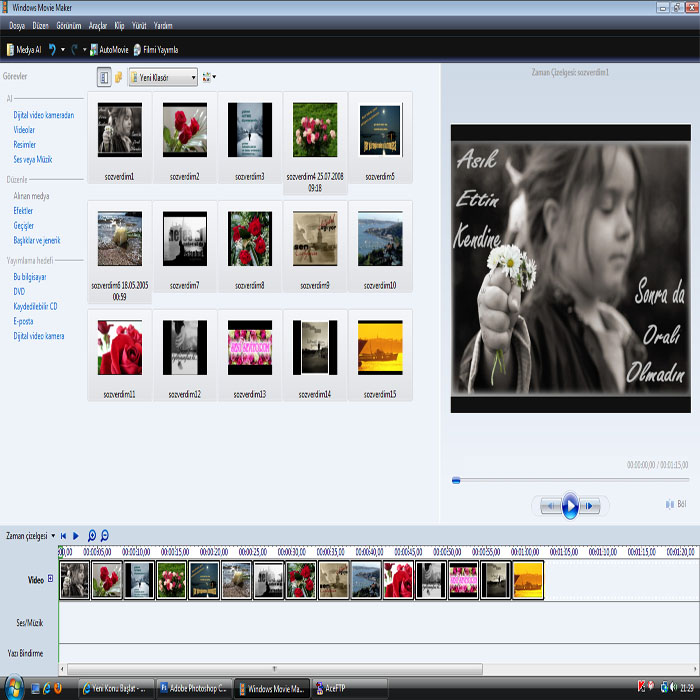
Task: Click the preview seek bar slider
Action: 456,480
